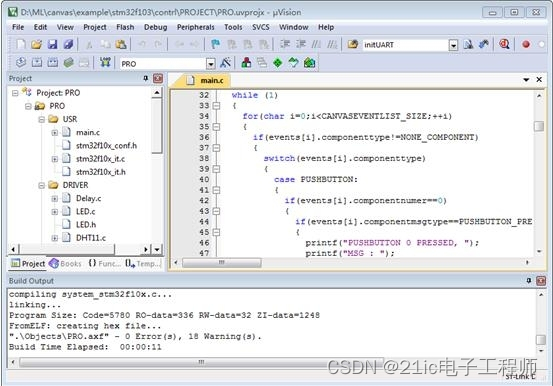This screenshot has height=386, width=553.
Task: Download to flash with LOAD icon
Action: [x=105, y=63]
